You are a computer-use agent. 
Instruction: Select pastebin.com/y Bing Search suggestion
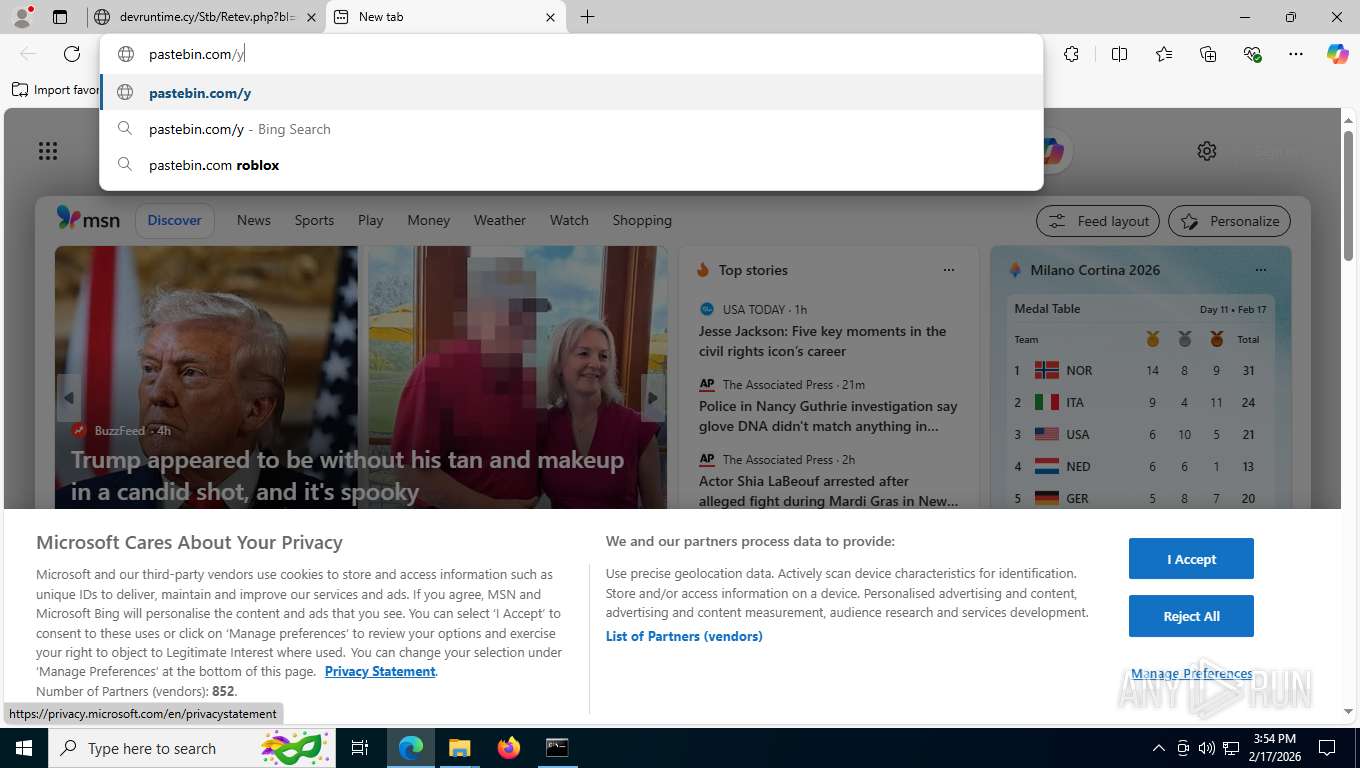pyautogui.click(x=571, y=129)
